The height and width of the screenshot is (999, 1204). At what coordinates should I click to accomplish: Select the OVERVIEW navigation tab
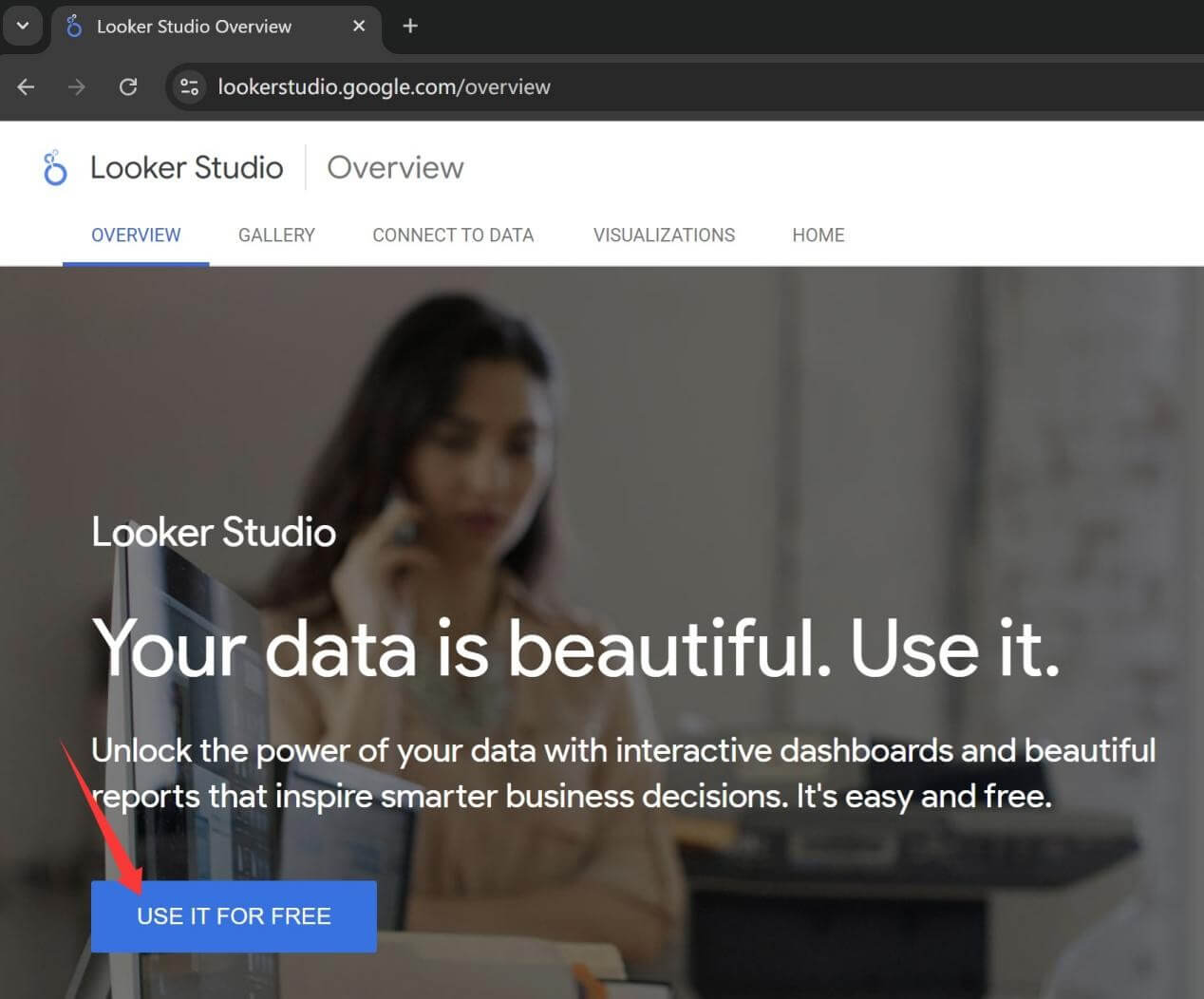click(x=136, y=236)
